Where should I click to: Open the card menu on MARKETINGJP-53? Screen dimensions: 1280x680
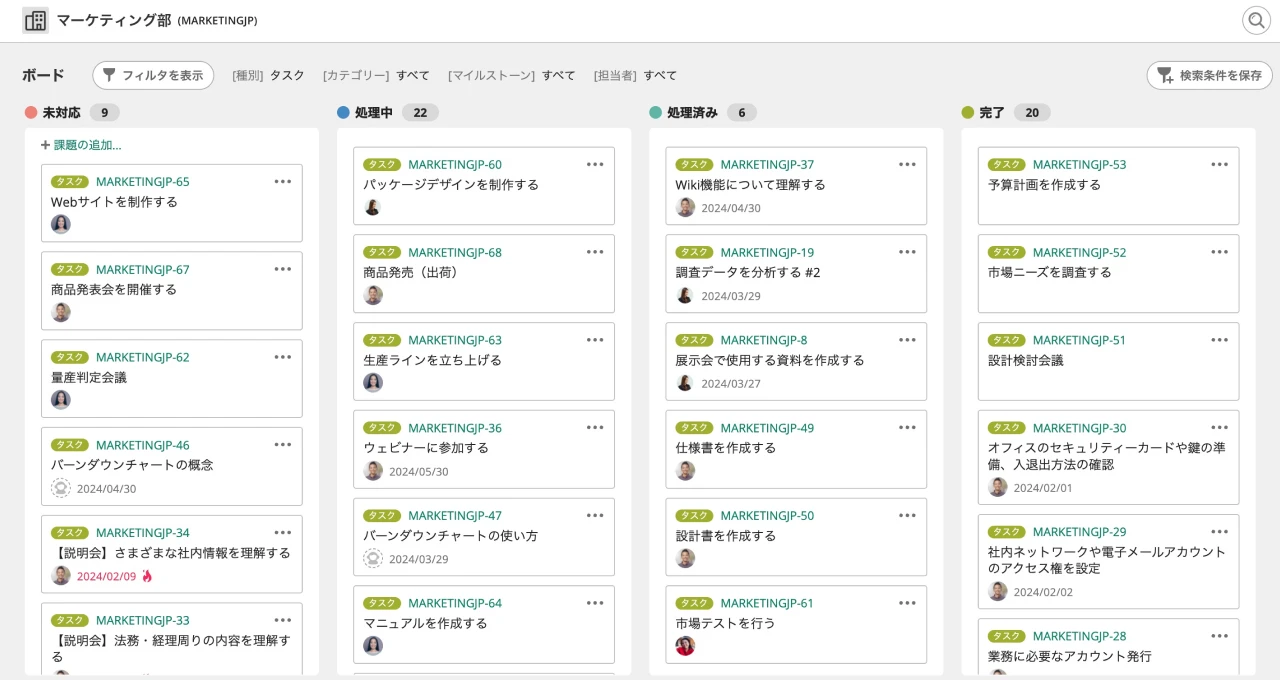coord(1219,165)
